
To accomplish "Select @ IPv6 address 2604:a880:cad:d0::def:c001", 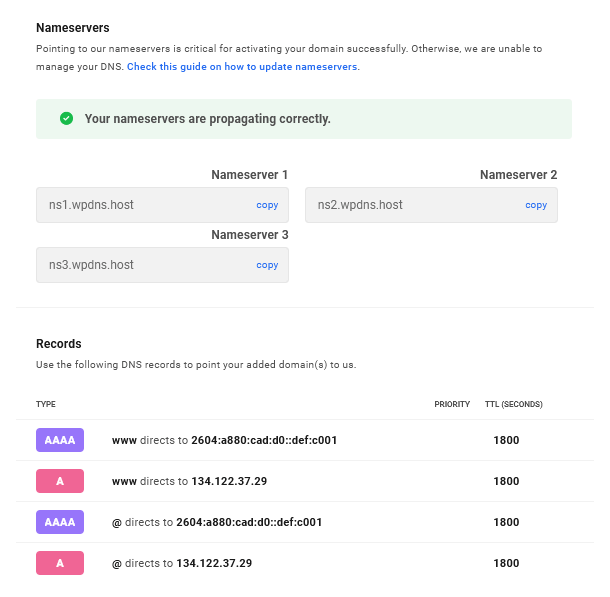I will [249, 522].
